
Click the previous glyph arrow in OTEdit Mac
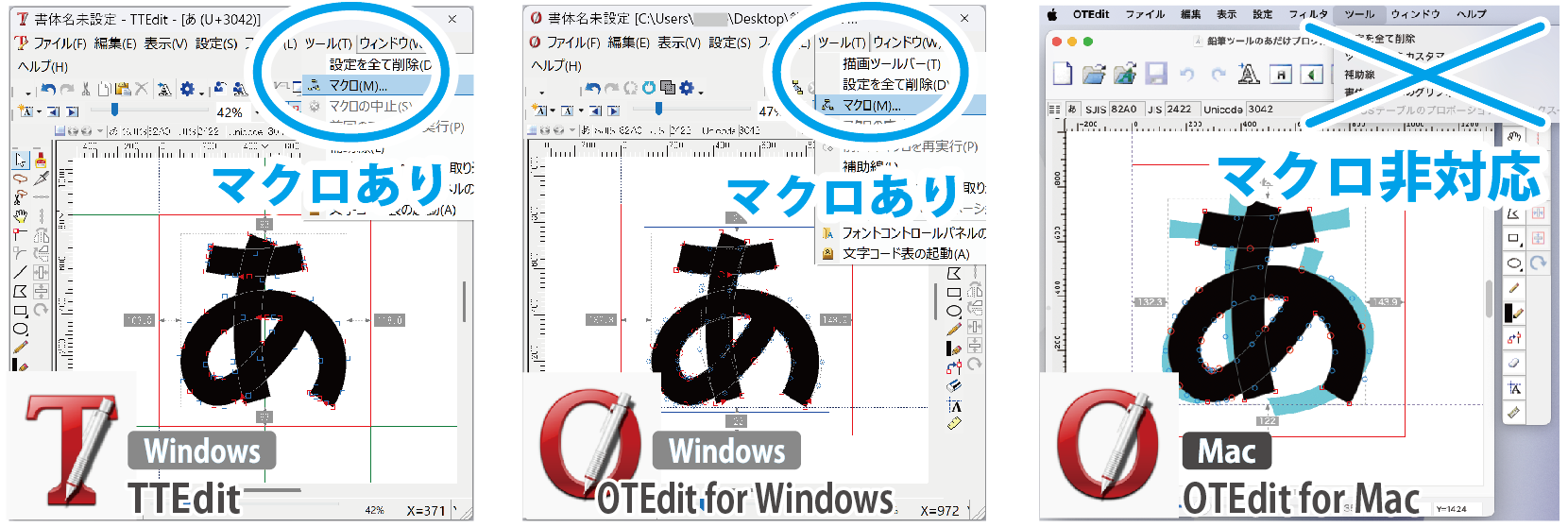pos(1311,74)
